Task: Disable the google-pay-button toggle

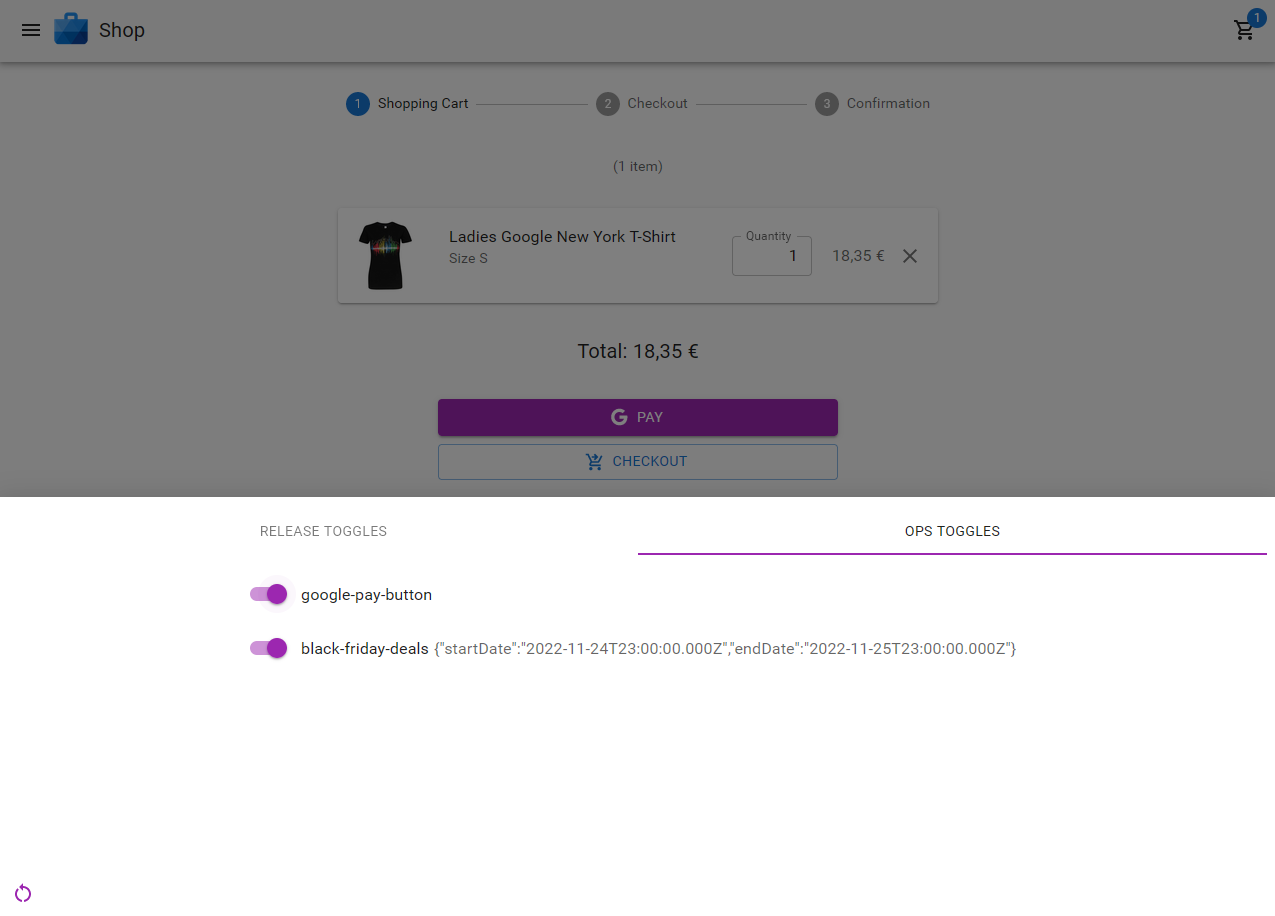Action: [268, 594]
